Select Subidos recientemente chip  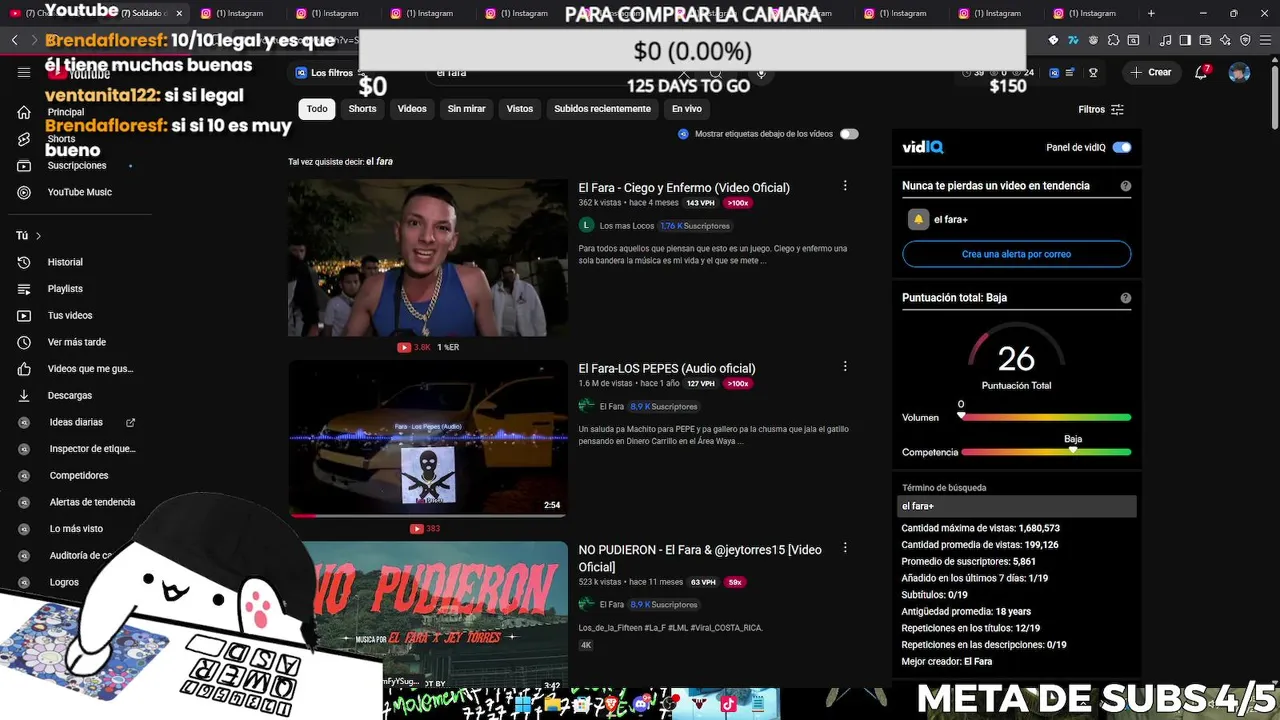pyautogui.click(x=602, y=109)
